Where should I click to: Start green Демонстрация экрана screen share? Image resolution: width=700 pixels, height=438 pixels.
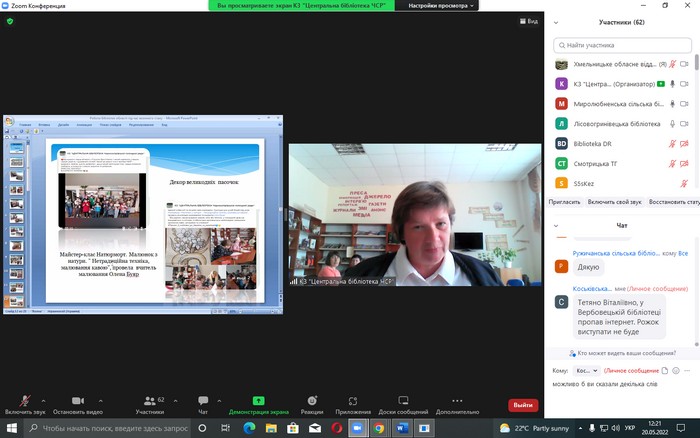258,399
